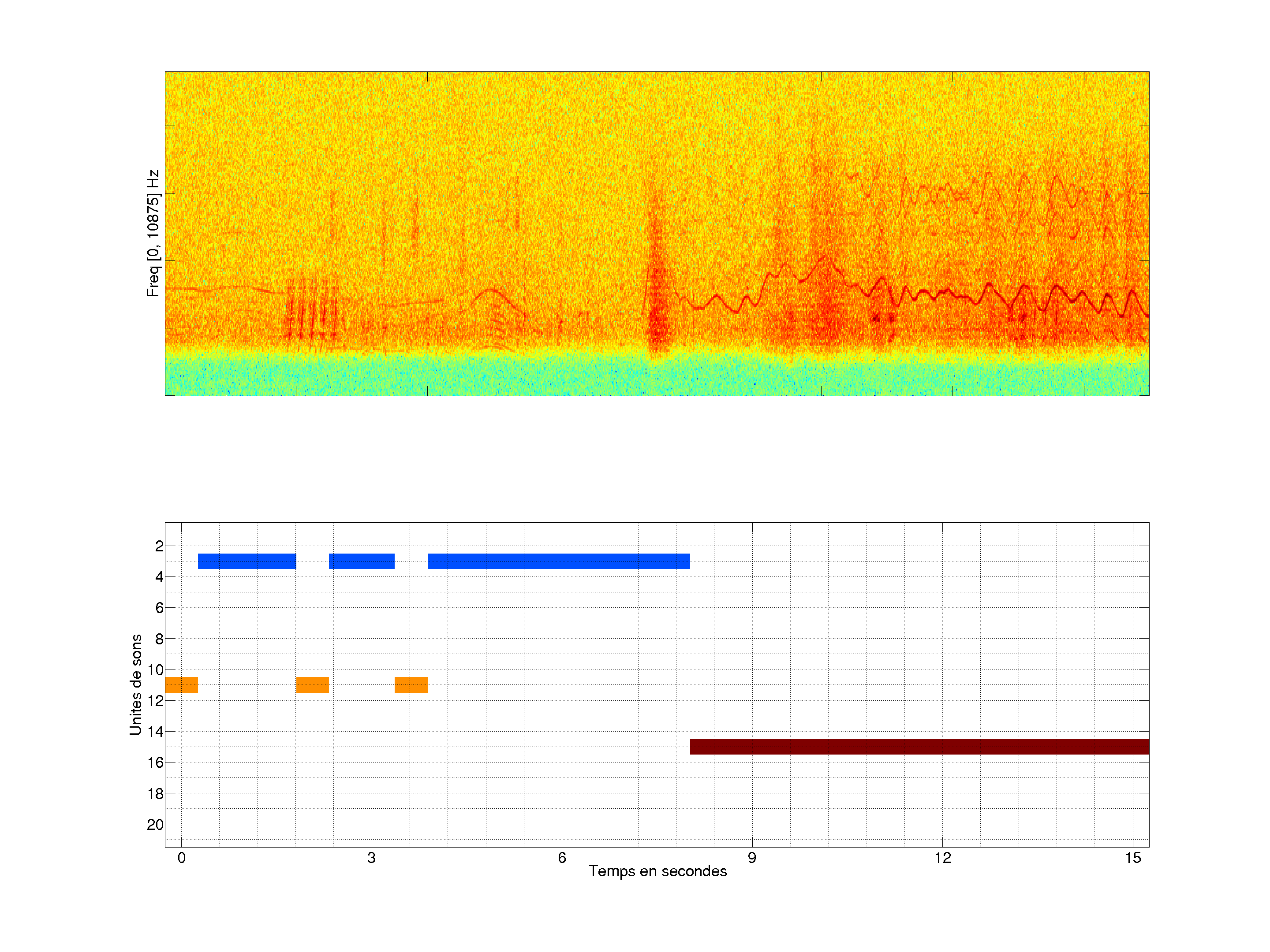Click the y-axis tick label 20
The image size is (1270, 952).
click(155, 825)
